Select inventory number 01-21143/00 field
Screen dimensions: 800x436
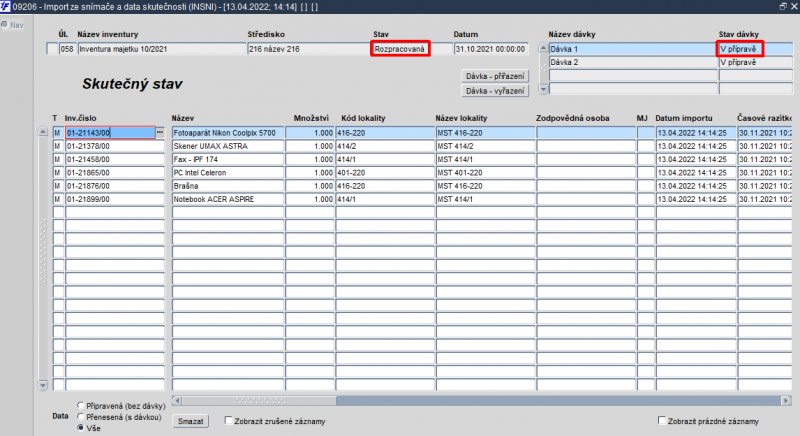coord(110,133)
